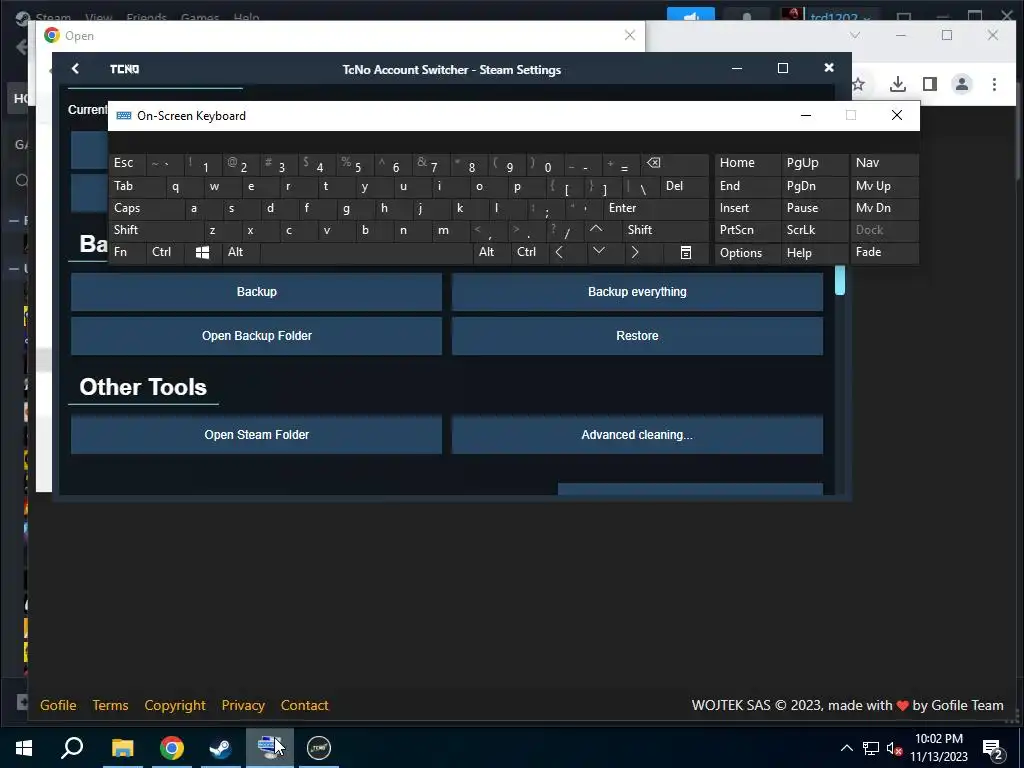Viewport: 1024px width, 768px height.
Task: Open Contact footer link
Action: [304, 705]
